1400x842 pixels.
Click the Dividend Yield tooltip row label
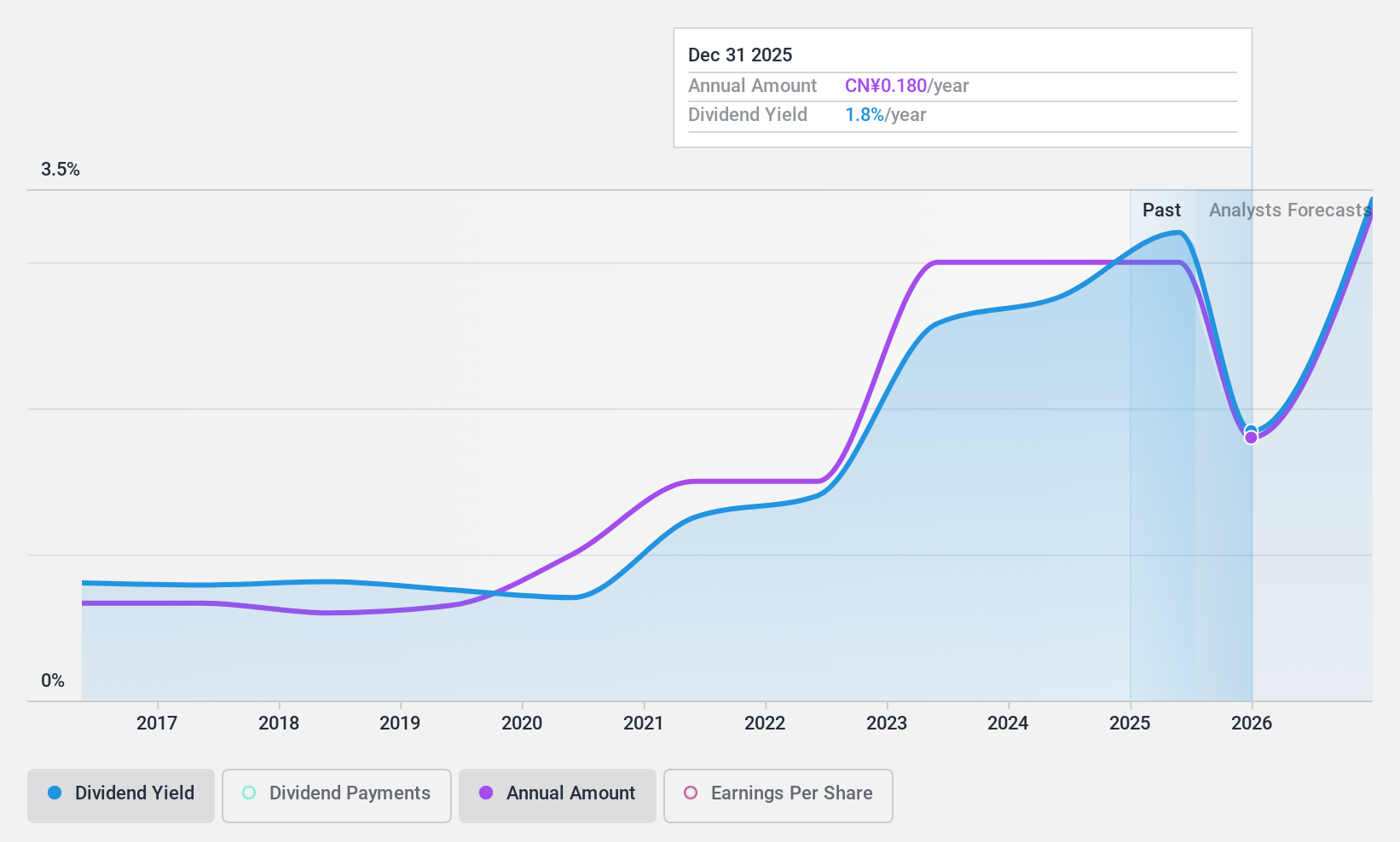pos(748,115)
